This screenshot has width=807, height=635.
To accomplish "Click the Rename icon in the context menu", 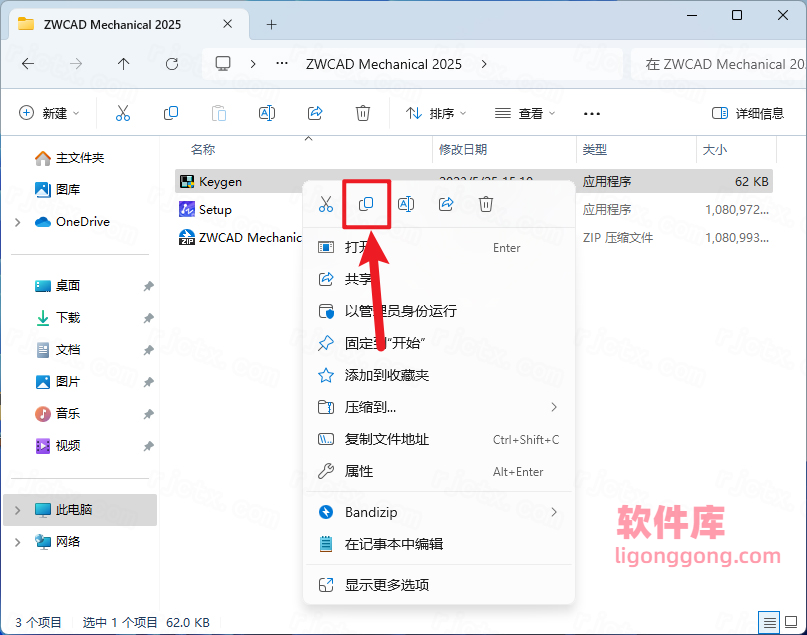I will [406, 204].
